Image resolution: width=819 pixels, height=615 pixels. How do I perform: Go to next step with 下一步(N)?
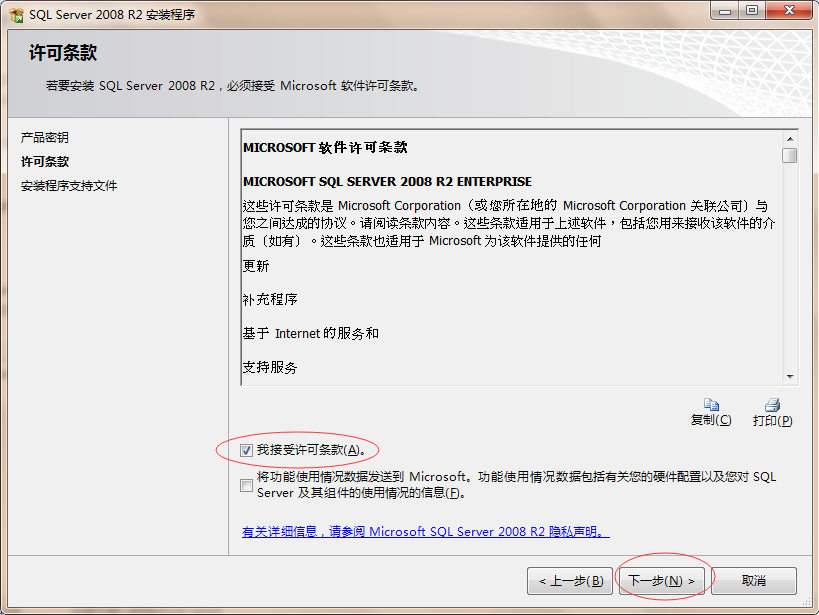coord(661,581)
